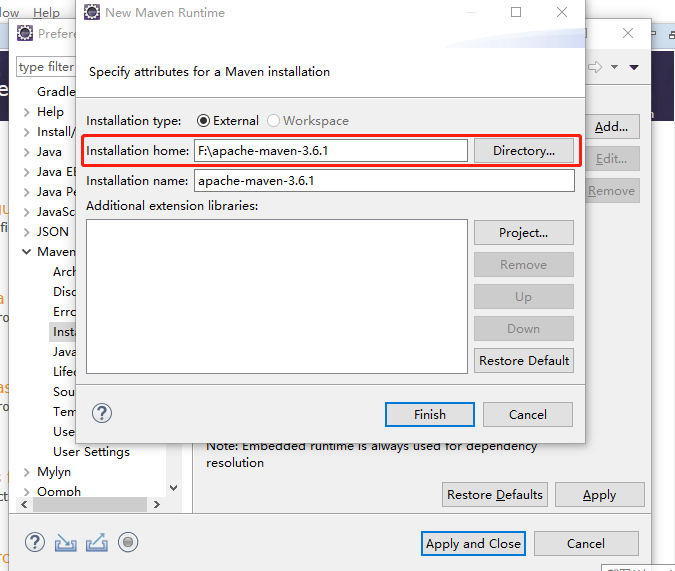Click the Additional extension libraries list area

277,297
